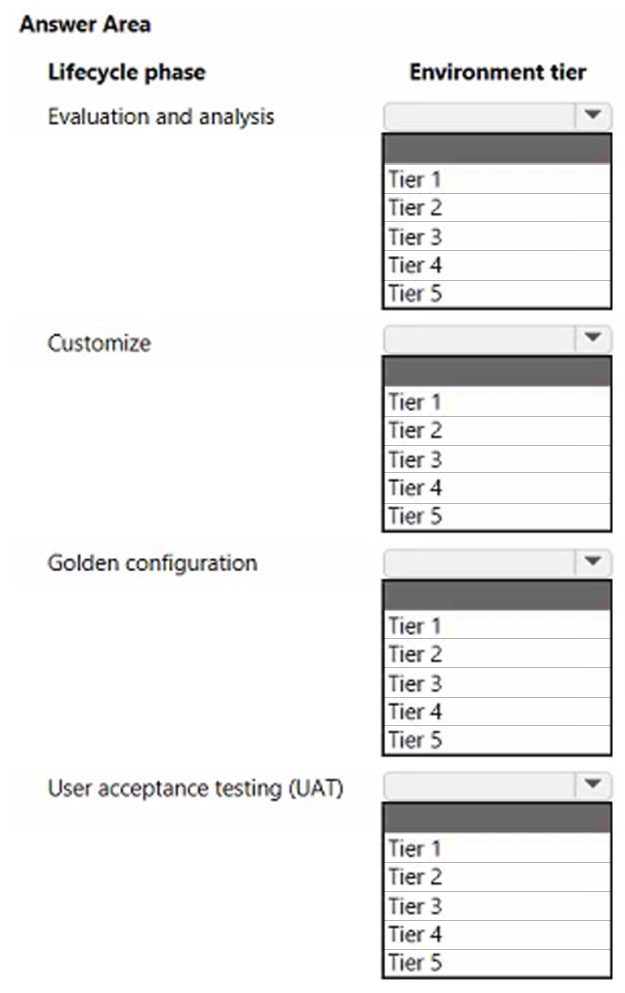Viewport: 625px width, 993px height.
Task: Choose Tier 5 for User acceptance testing
Action: [497, 963]
